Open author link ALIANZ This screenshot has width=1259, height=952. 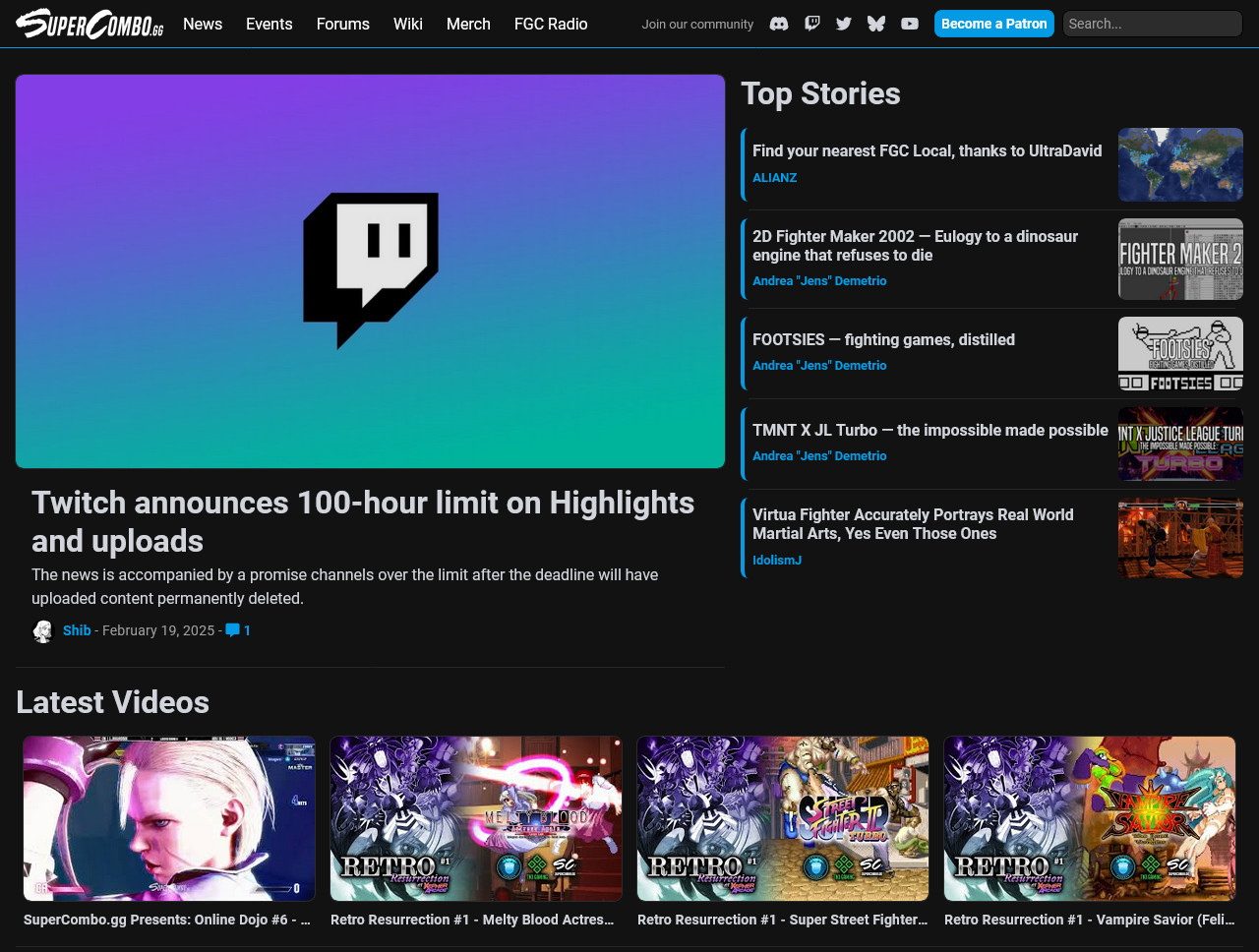click(775, 178)
